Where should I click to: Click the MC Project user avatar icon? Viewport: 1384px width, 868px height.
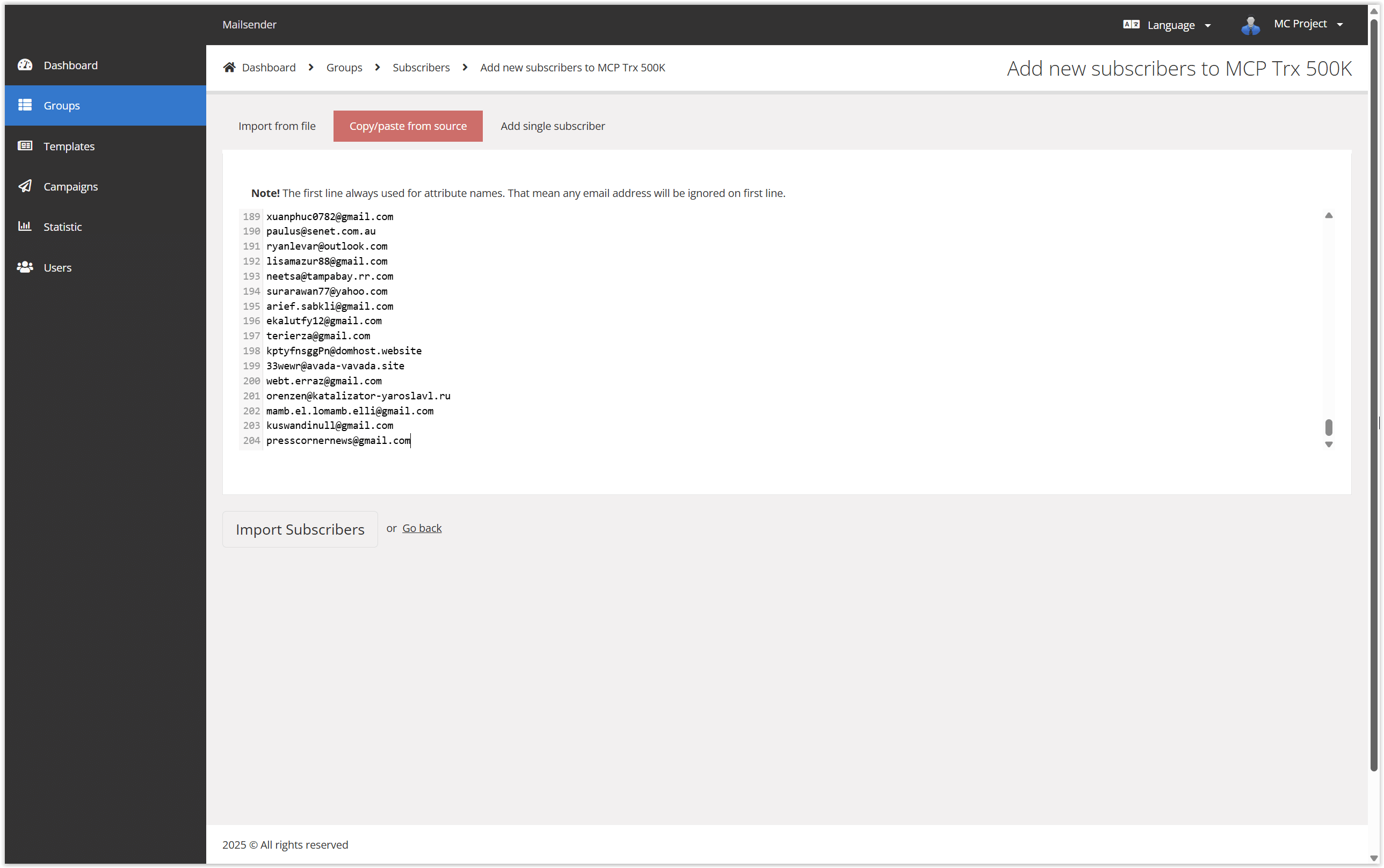point(1250,24)
